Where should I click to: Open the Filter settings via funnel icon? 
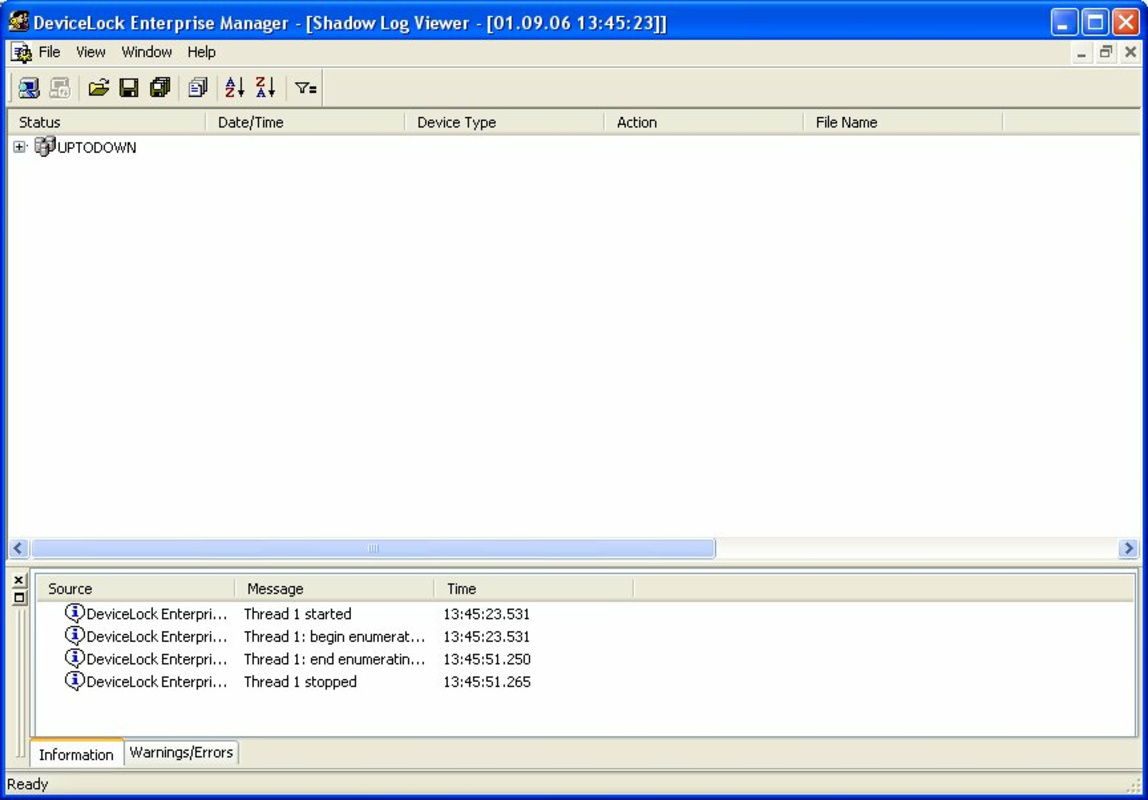(x=305, y=87)
